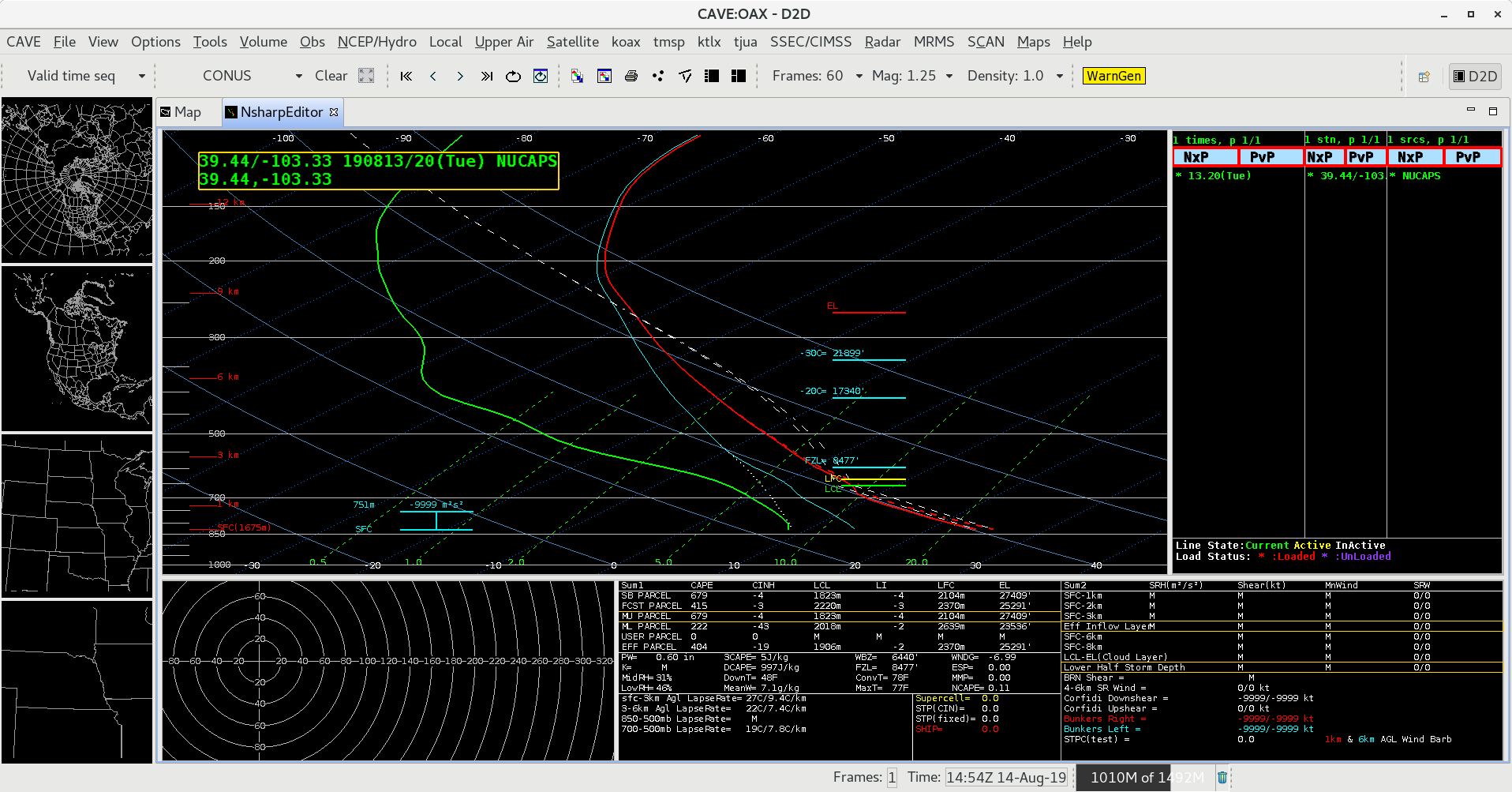Switch to four-panel layout icon
1512x792 pixels.
(x=739, y=76)
